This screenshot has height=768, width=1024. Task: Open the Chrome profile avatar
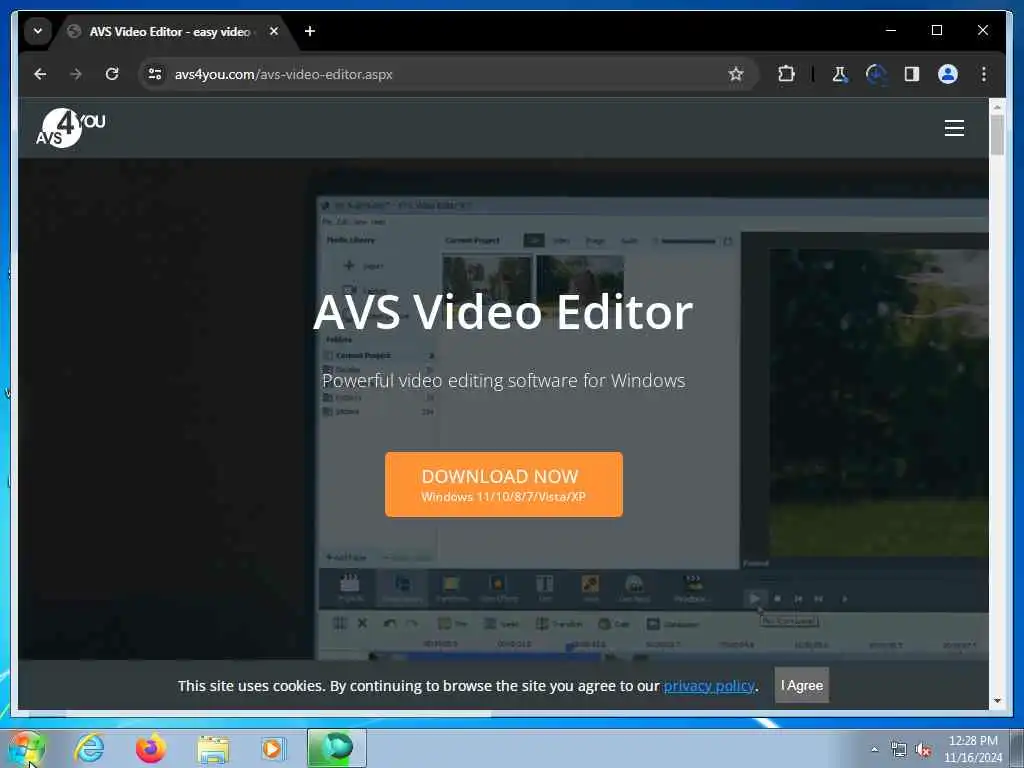[948, 74]
